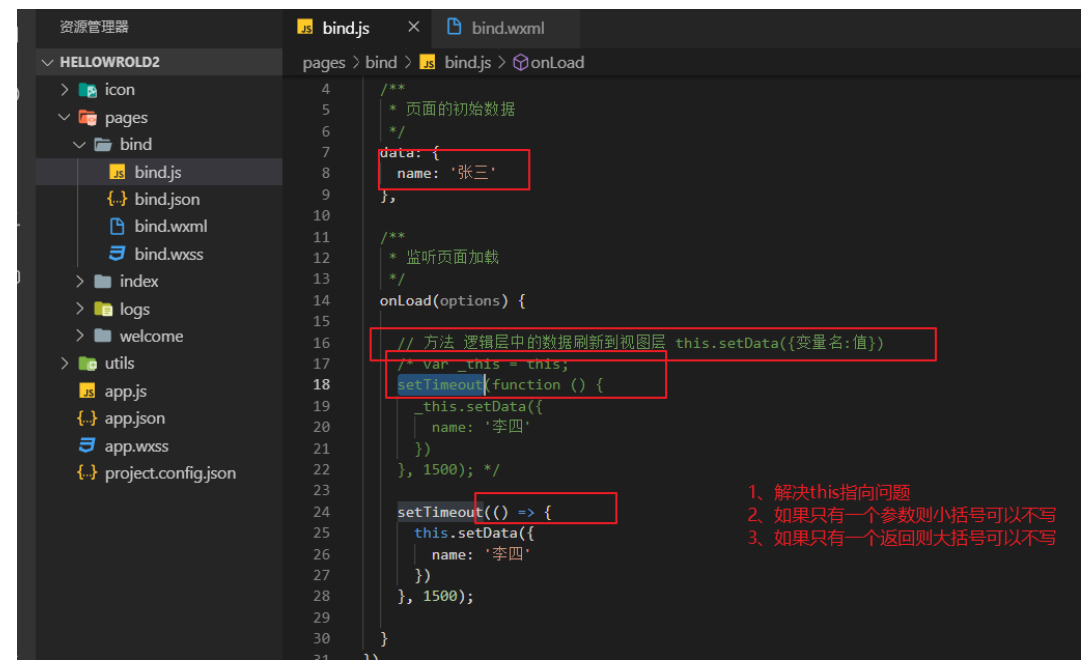Click the JS icon on the bind.js tab
The height and width of the screenshot is (666, 1090).
point(307,27)
